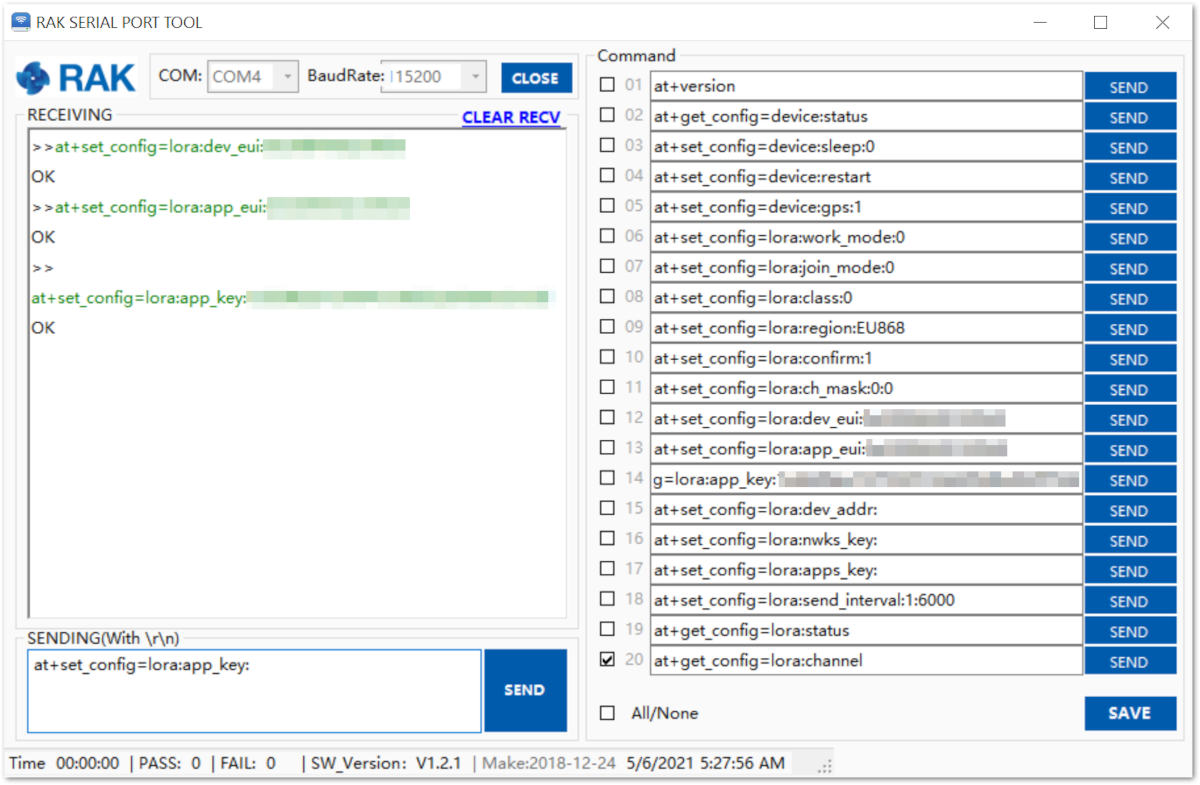Click the SAVE button
Viewport: 1200px width, 785px height.
click(1129, 713)
